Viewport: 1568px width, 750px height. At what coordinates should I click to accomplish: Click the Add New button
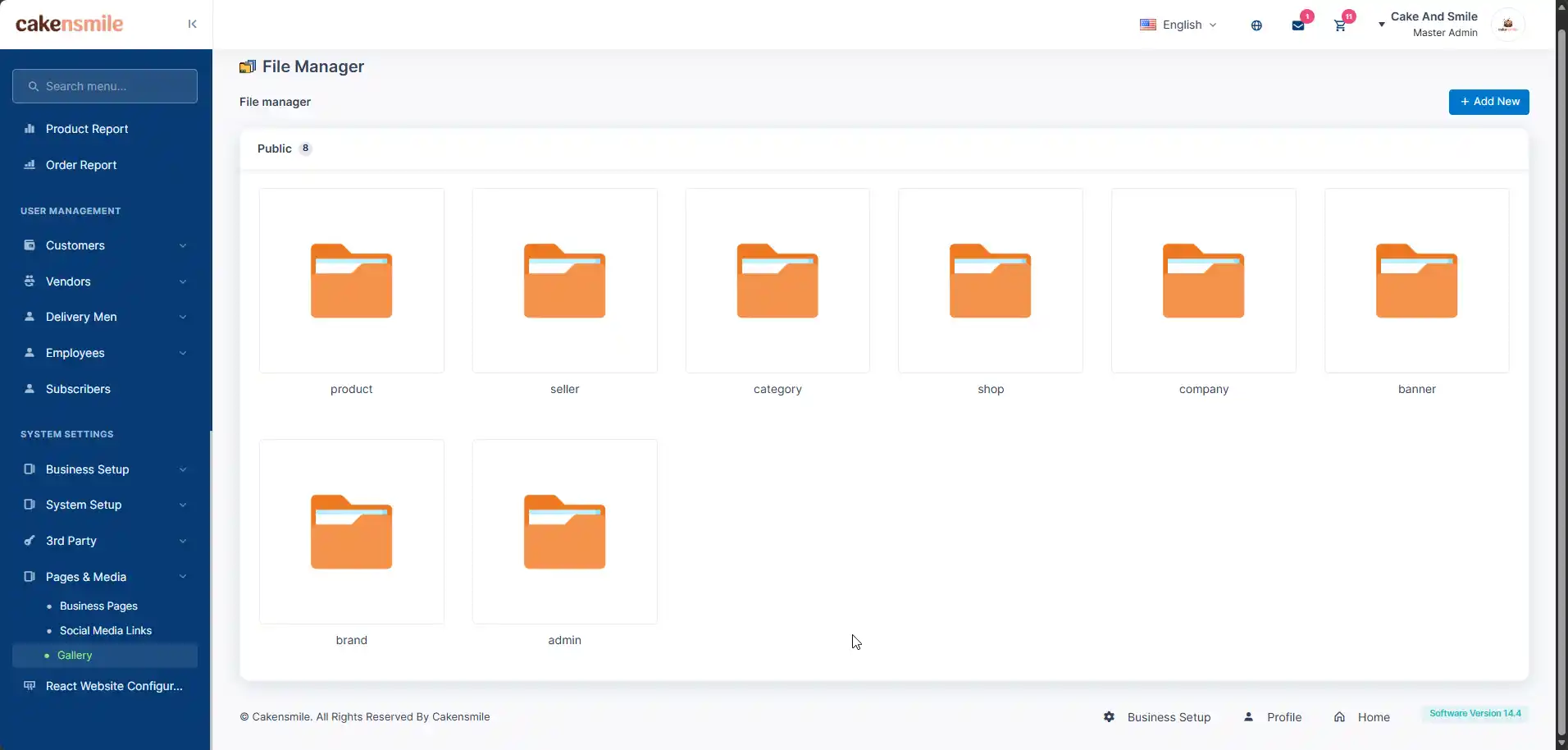click(x=1488, y=102)
